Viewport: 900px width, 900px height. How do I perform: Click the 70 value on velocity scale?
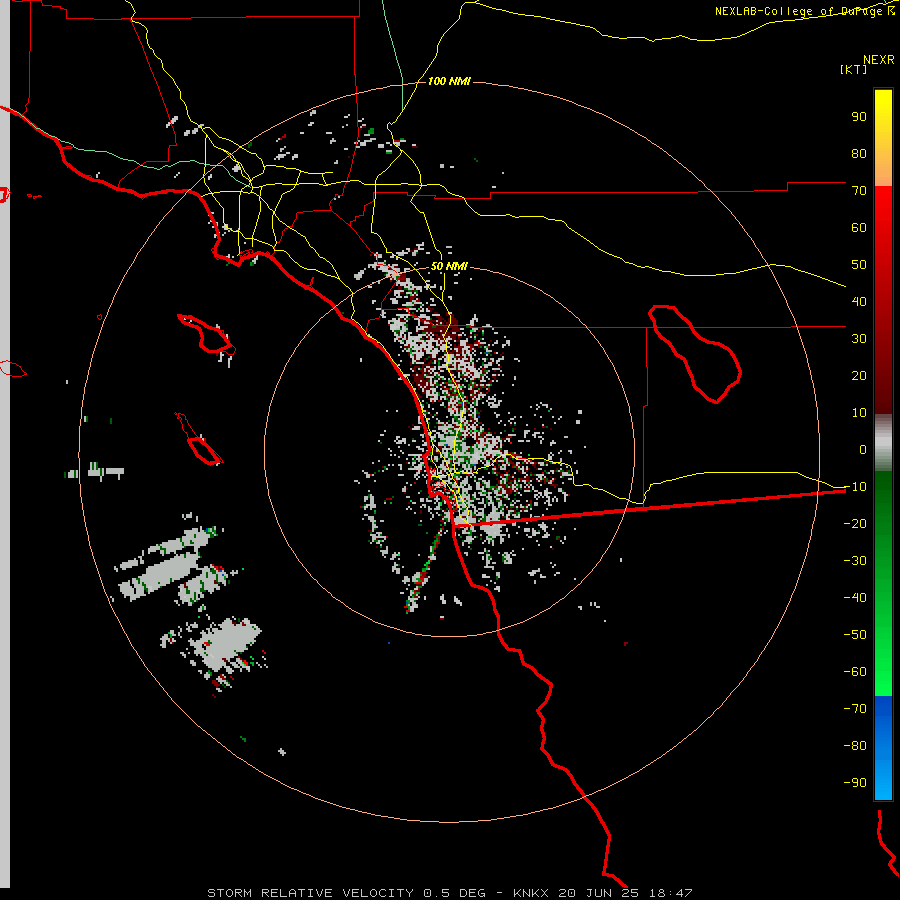pyautogui.click(x=859, y=191)
